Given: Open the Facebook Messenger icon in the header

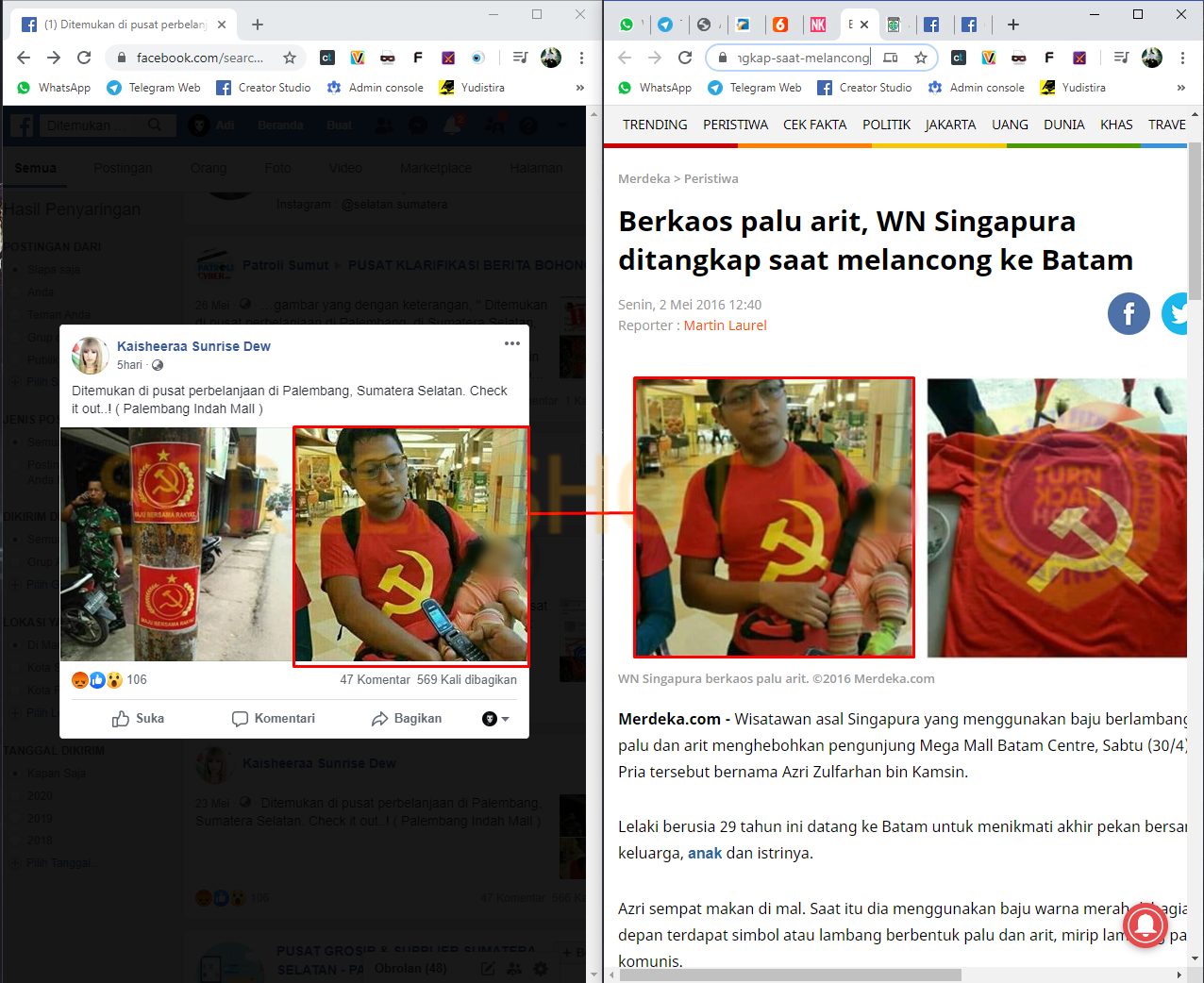Looking at the screenshot, I should click(417, 125).
